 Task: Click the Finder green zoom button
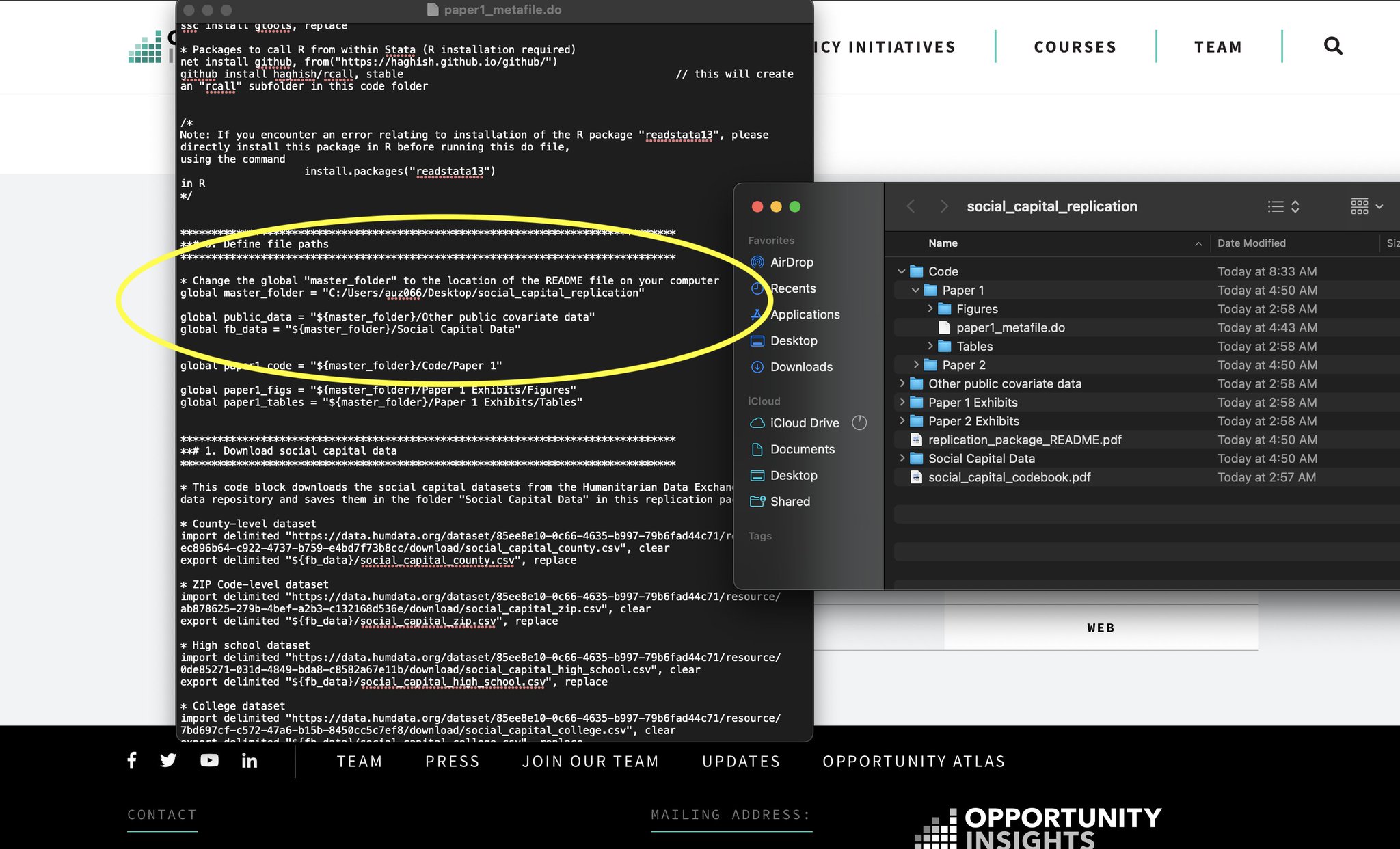(795, 206)
